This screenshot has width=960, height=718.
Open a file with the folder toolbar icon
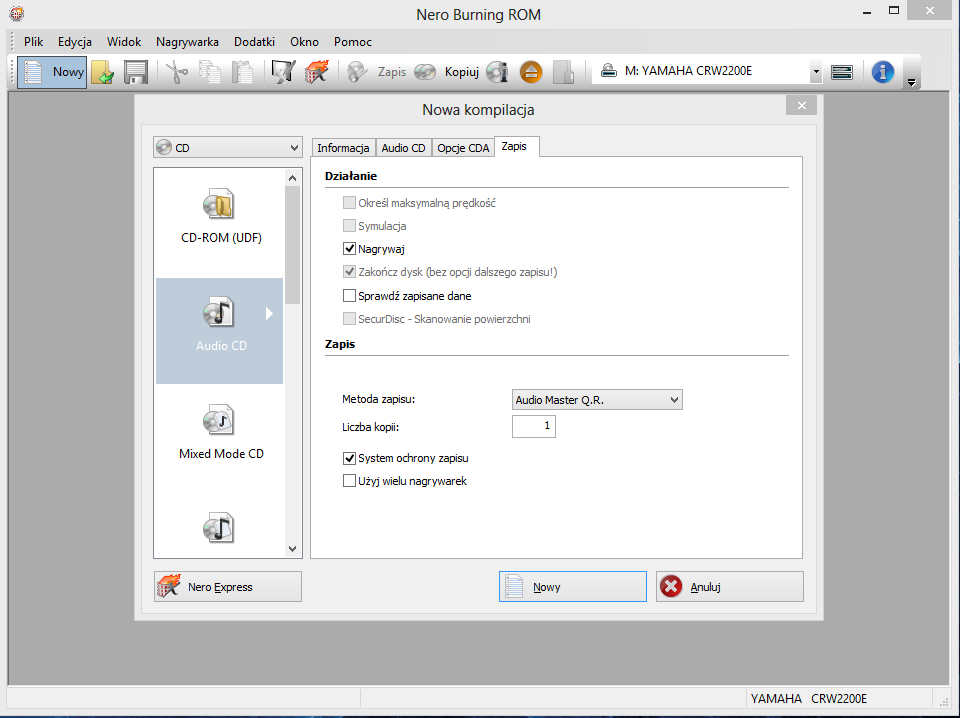click(x=103, y=72)
